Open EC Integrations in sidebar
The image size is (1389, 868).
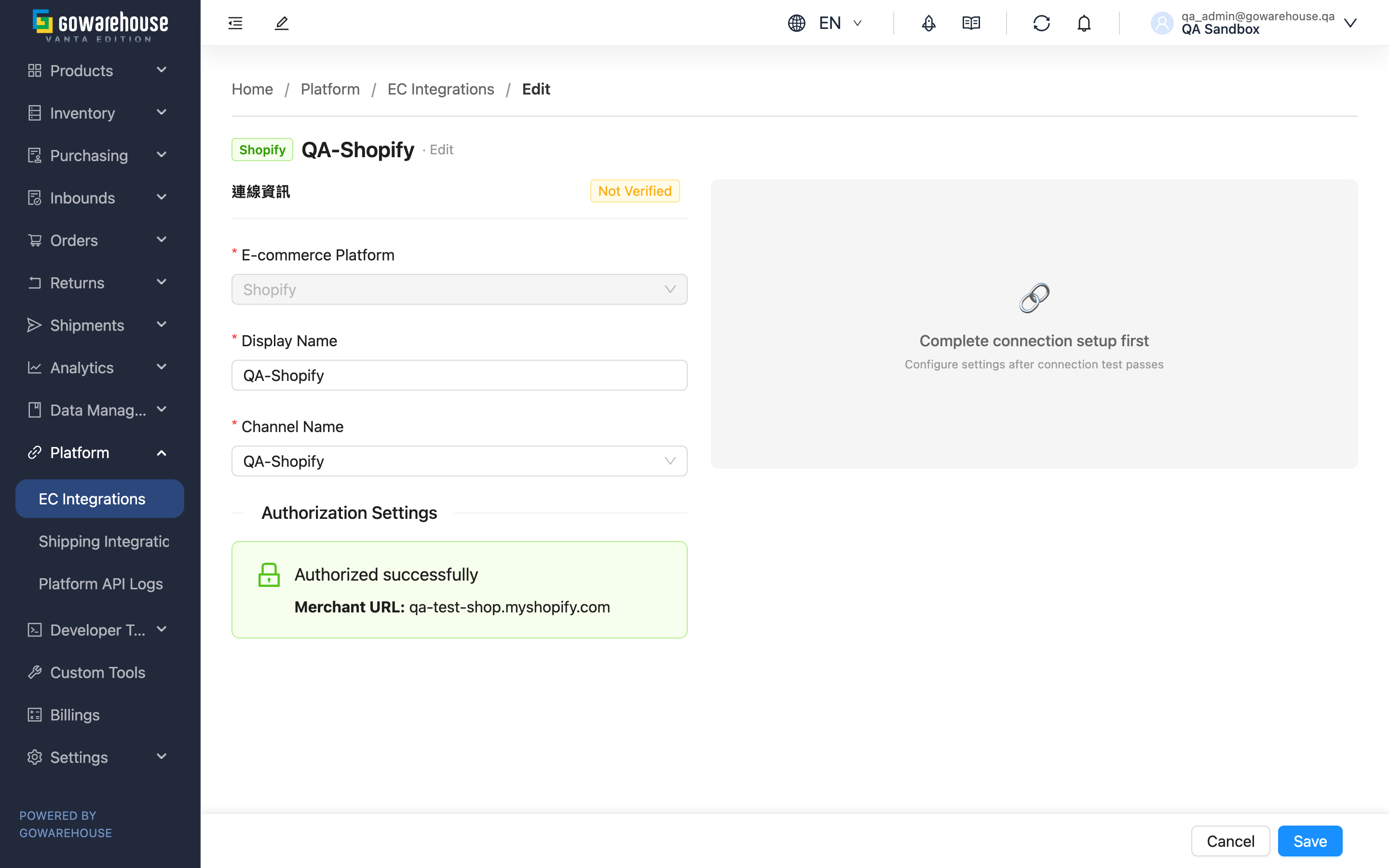click(99, 499)
